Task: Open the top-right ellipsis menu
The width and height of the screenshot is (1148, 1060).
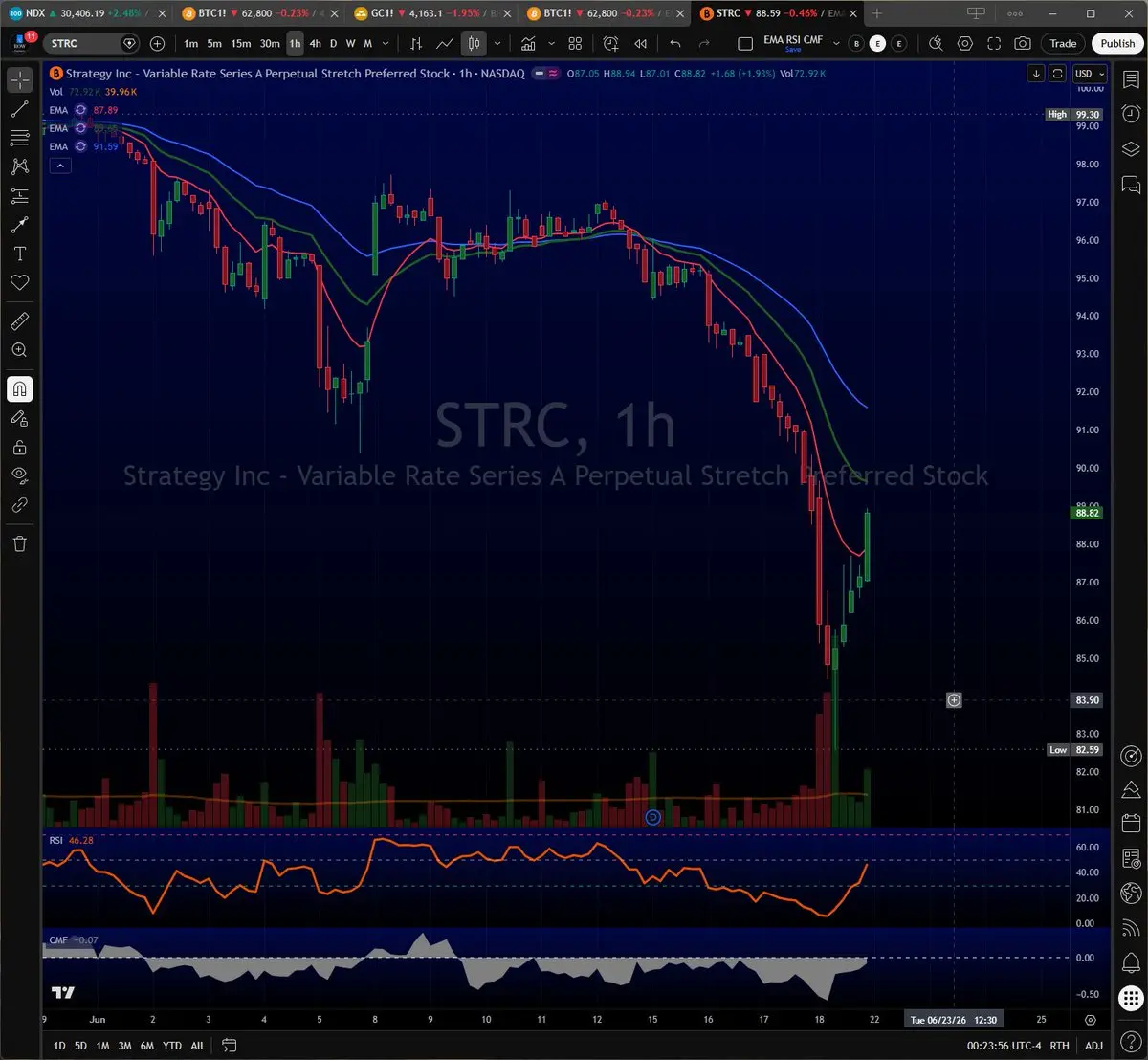Action: pos(1015,13)
